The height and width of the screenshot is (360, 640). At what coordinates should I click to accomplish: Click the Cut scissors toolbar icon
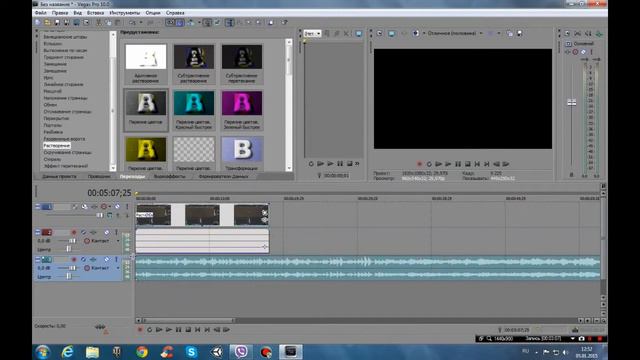click(98, 22)
